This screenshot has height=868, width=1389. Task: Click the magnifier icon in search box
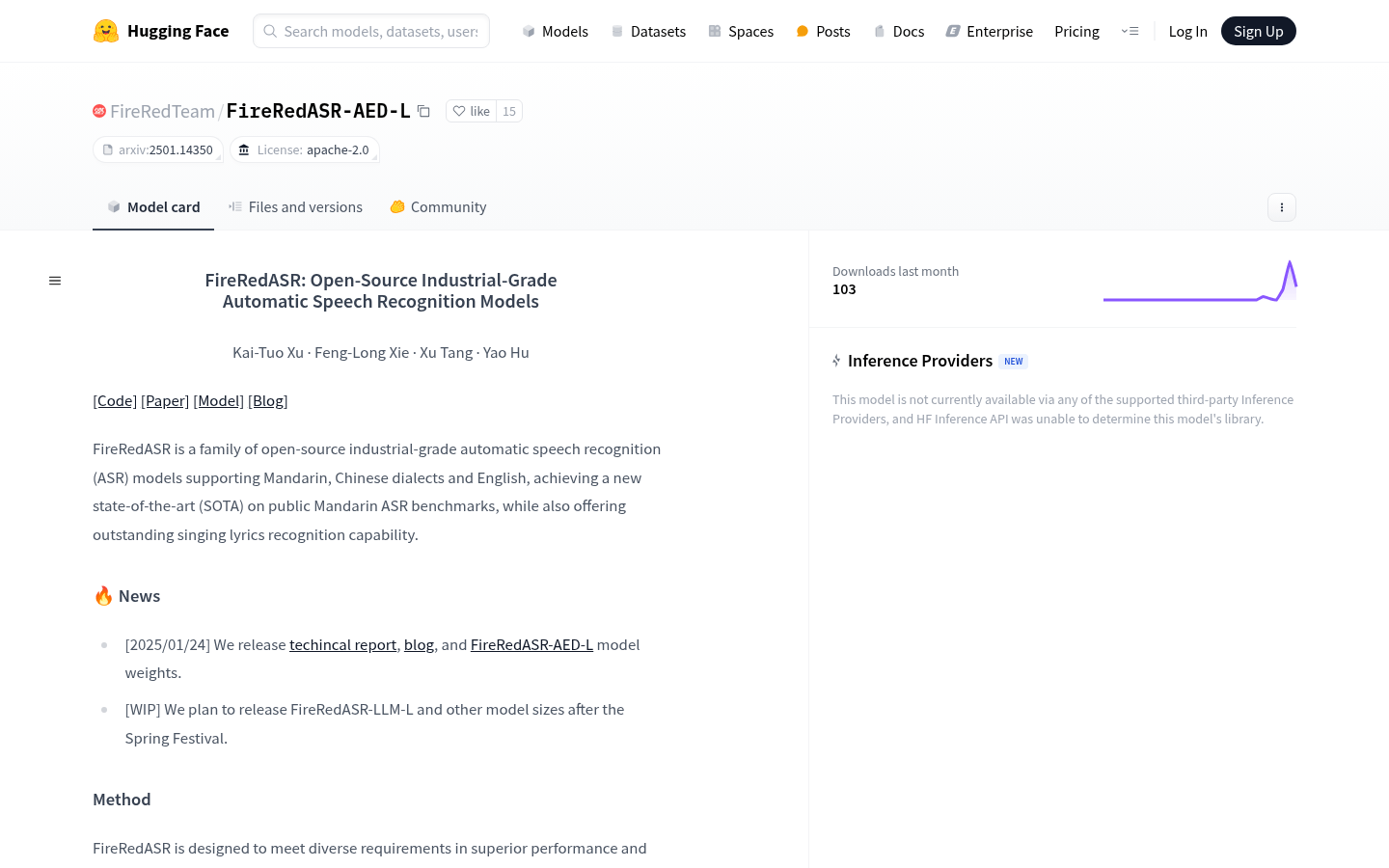(270, 31)
